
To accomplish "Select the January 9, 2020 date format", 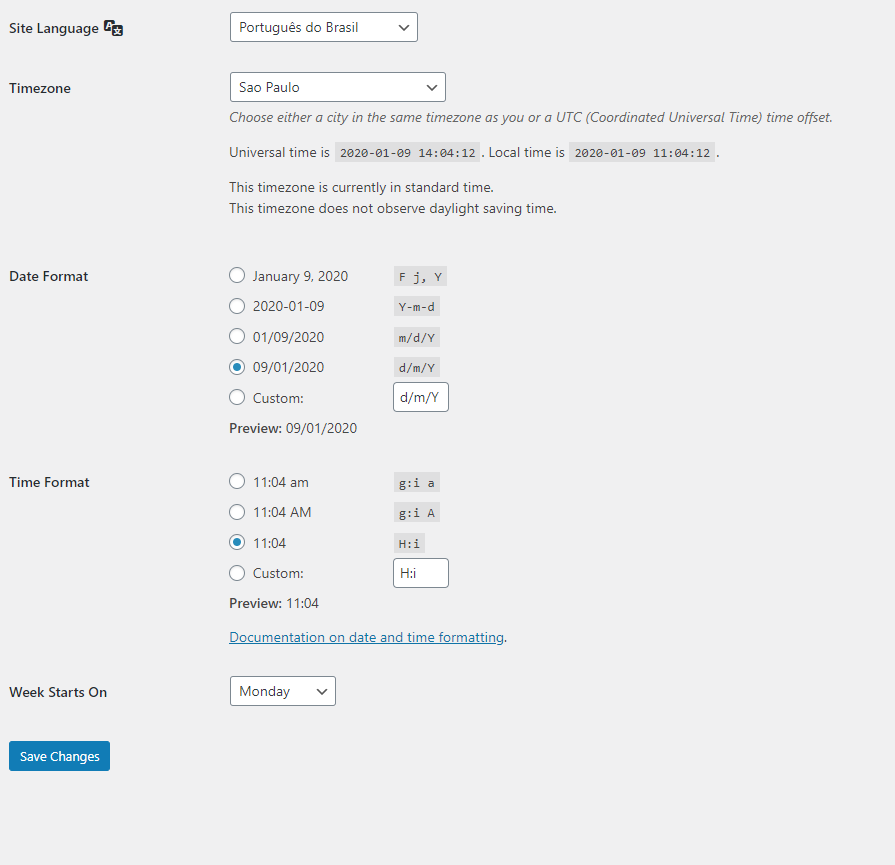I will pos(237,276).
